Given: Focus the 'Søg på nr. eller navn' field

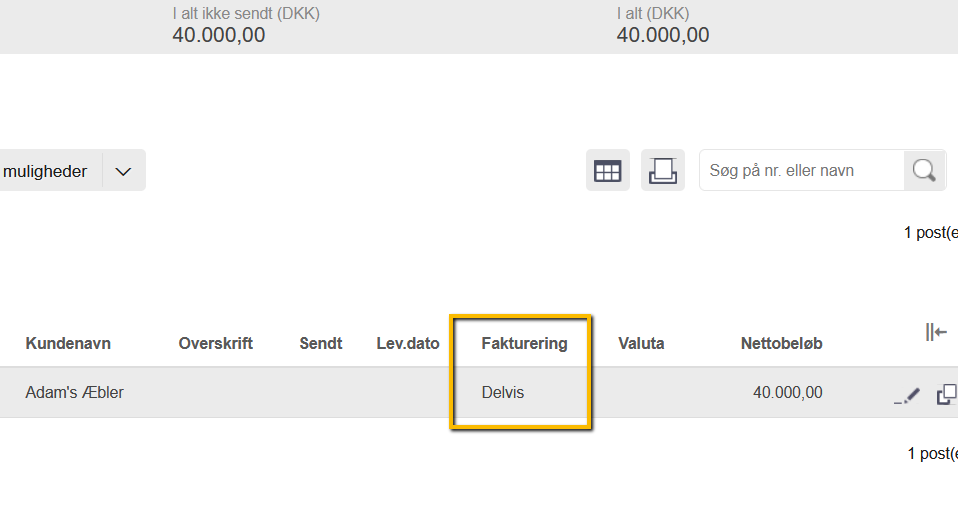Looking at the screenshot, I should (x=800, y=171).
